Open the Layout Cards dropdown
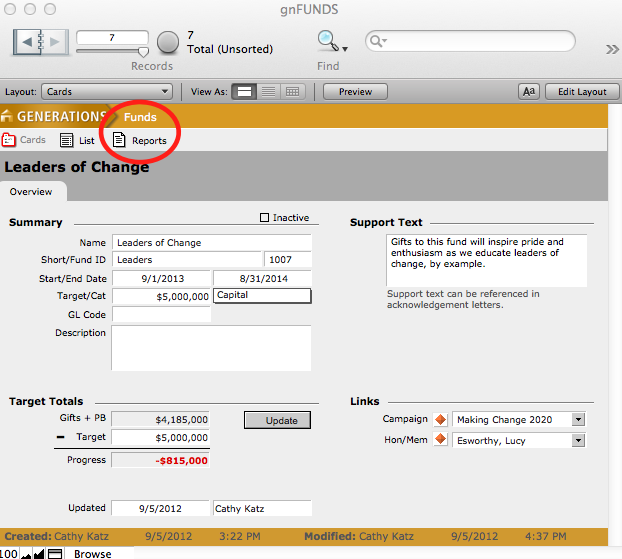Screen dimensions: 622x559 point(109,91)
